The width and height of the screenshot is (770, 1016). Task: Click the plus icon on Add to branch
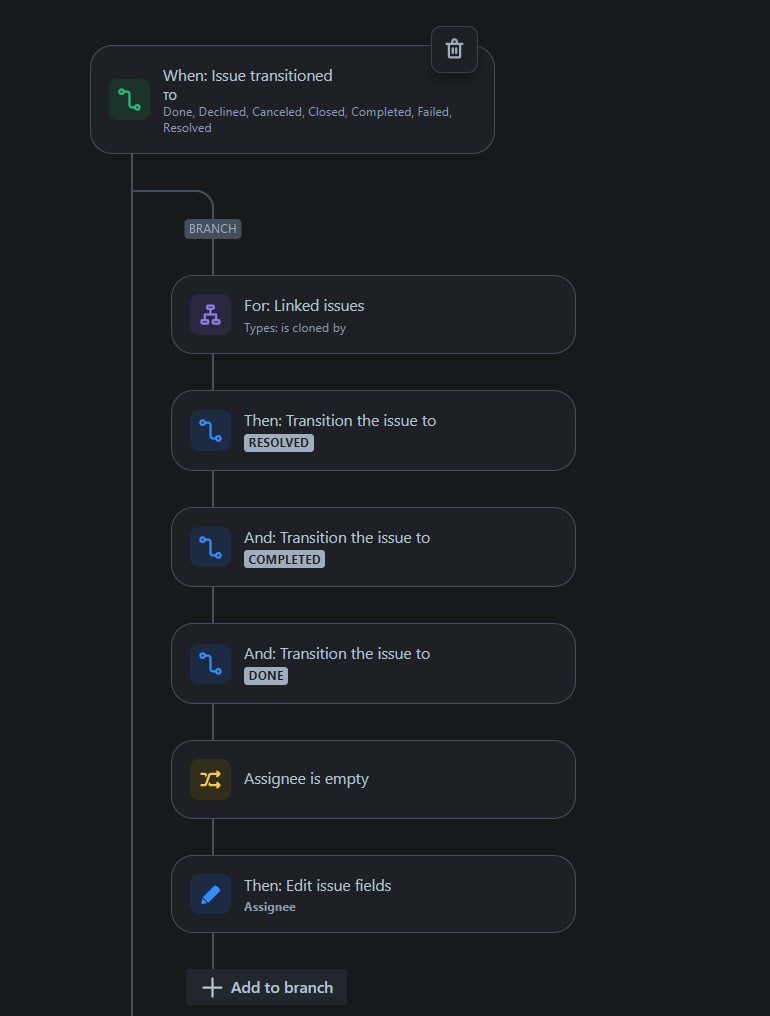pos(212,987)
